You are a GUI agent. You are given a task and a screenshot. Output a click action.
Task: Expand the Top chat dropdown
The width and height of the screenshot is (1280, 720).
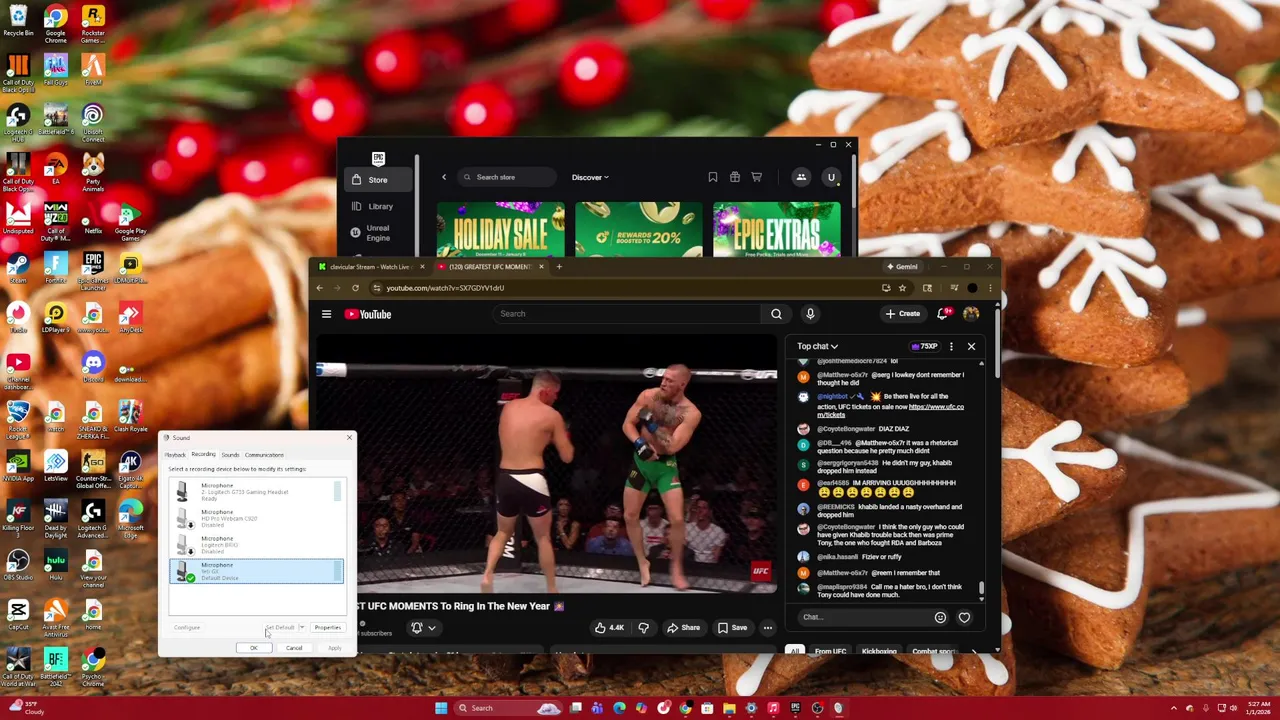tap(817, 346)
